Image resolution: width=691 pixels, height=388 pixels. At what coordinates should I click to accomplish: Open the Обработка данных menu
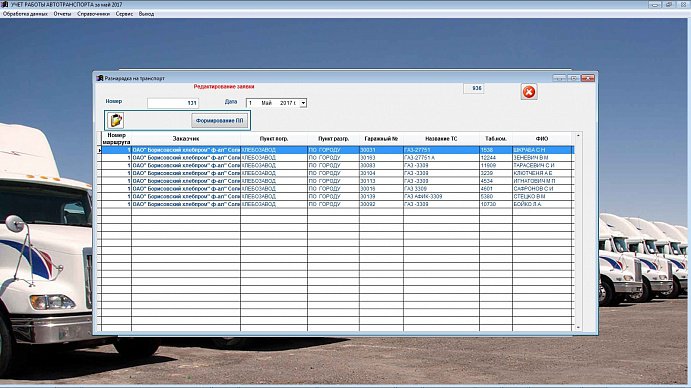(25, 14)
